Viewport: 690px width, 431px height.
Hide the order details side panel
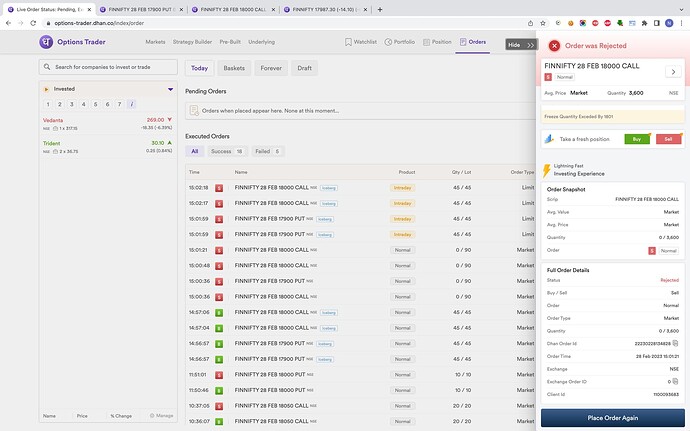coord(521,44)
